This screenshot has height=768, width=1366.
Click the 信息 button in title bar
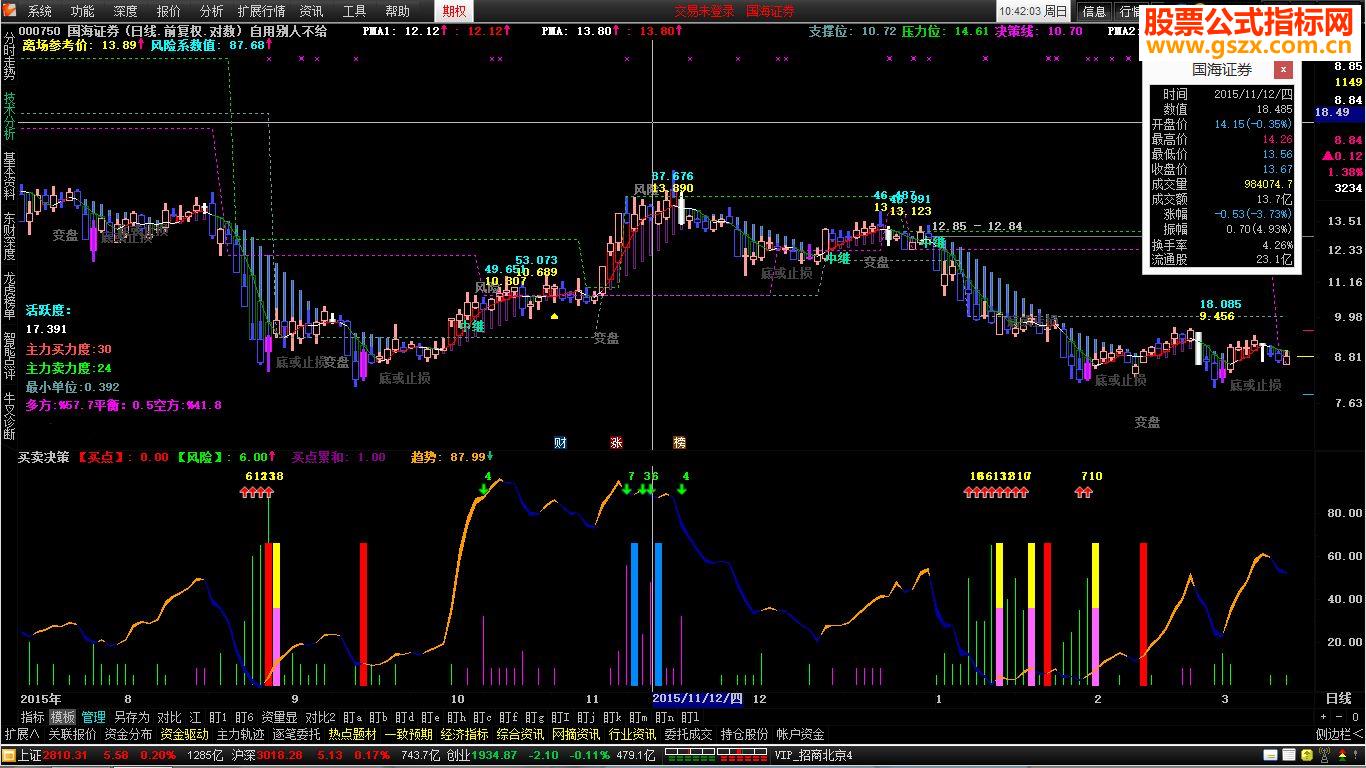pyautogui.click(x=1095, y=11)
